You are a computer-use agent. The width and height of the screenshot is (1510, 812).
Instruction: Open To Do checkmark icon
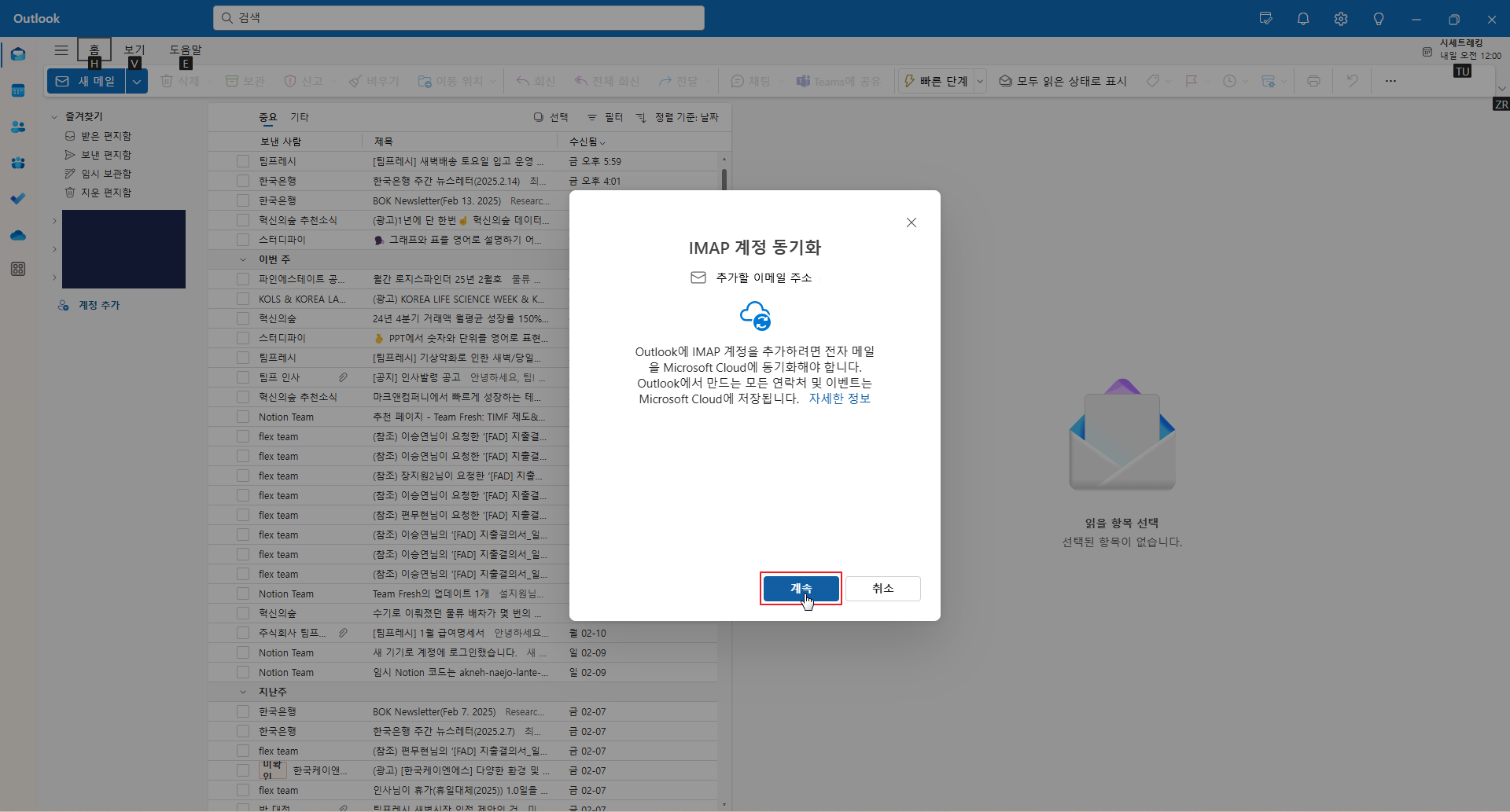(x=18, y=199)
